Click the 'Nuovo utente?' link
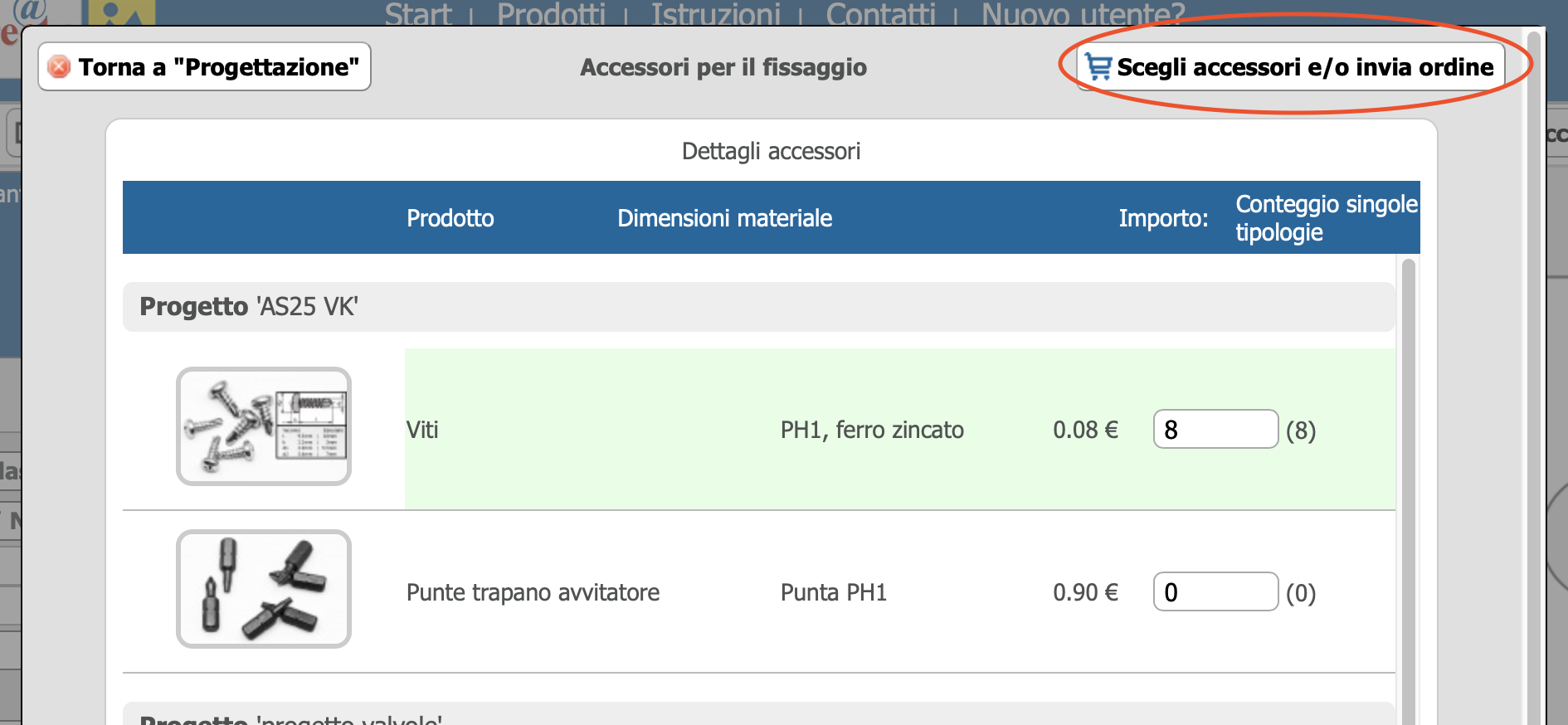1568x725 pixels. point(1083,14)
